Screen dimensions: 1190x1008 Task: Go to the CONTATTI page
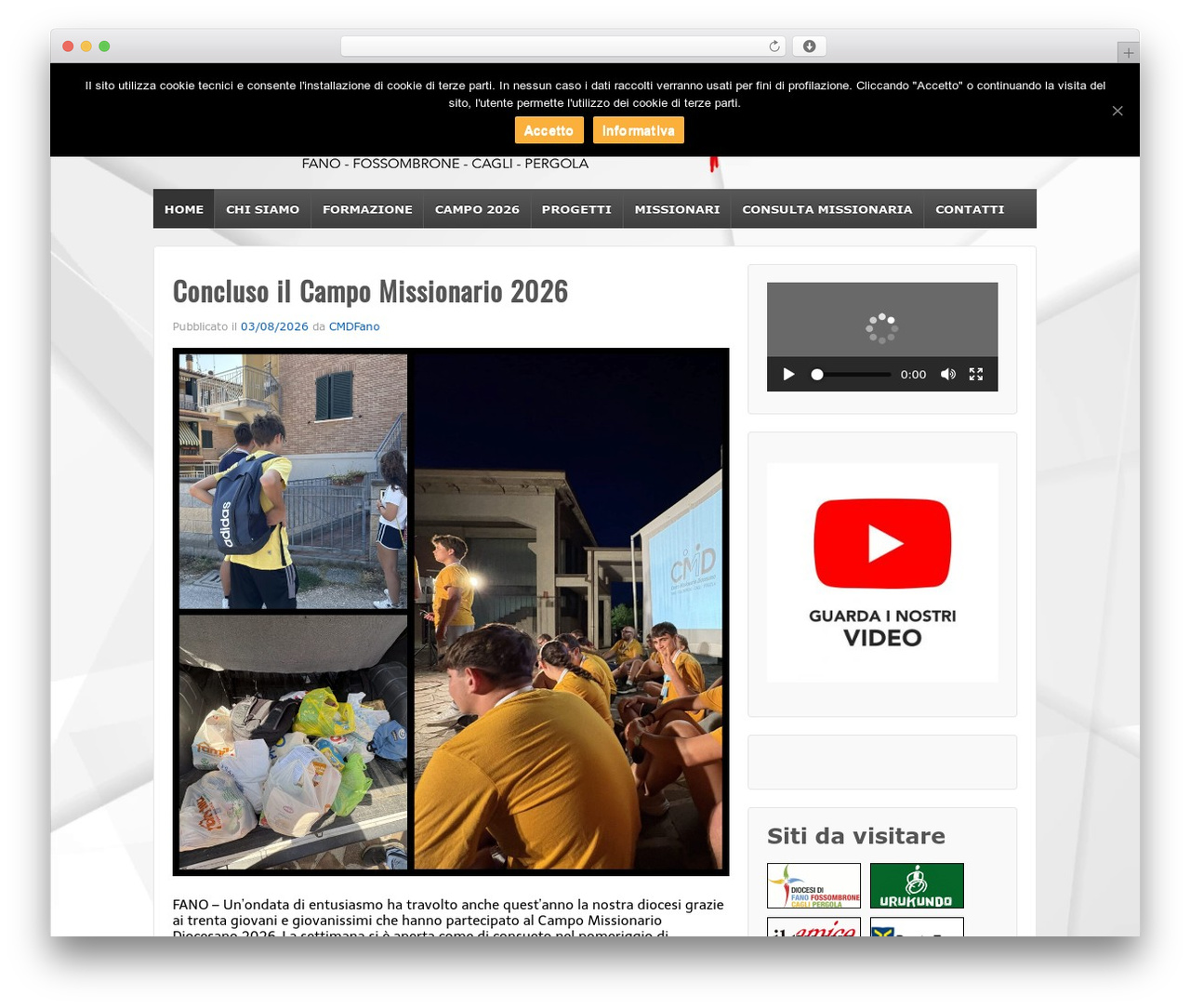click(x=970, y=209)
